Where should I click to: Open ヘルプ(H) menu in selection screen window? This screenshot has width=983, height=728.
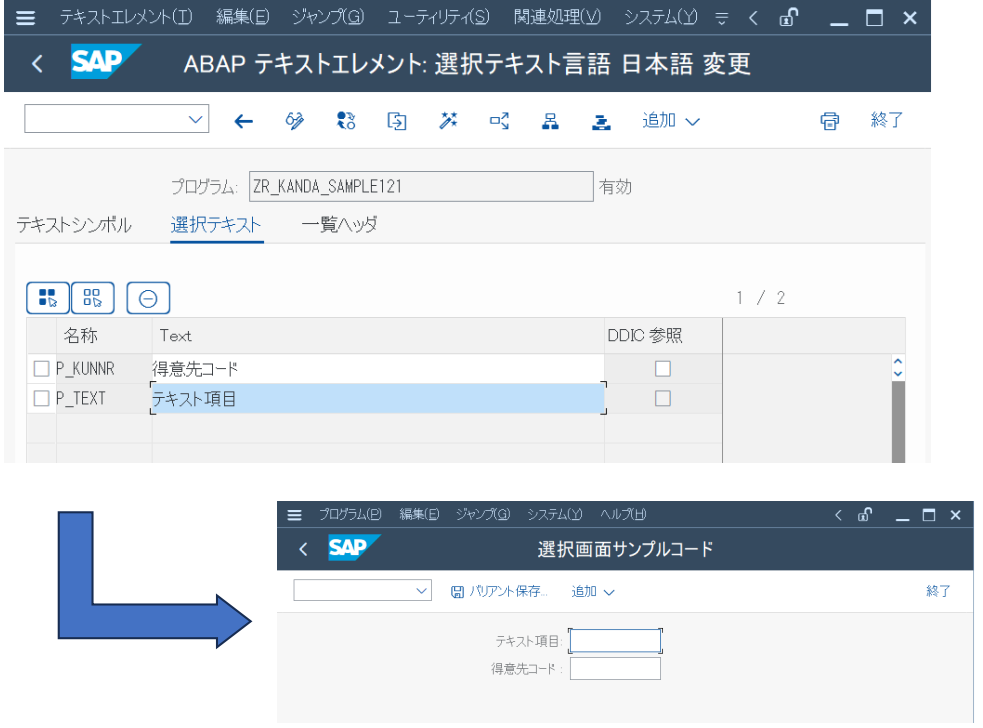[x=623, y=515]
